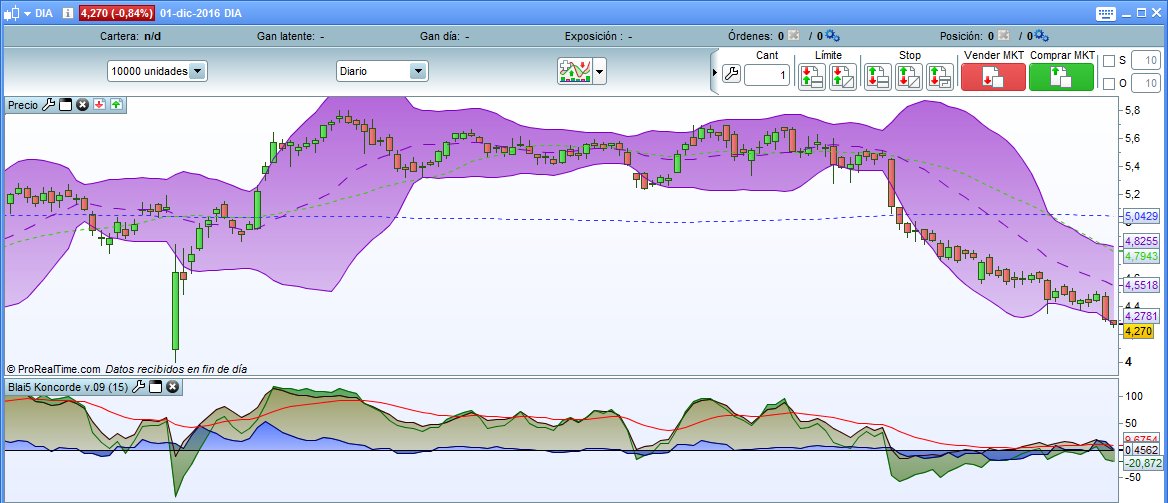
Task: Open the Precio panel wrench settings
Action: coord(48,105)
